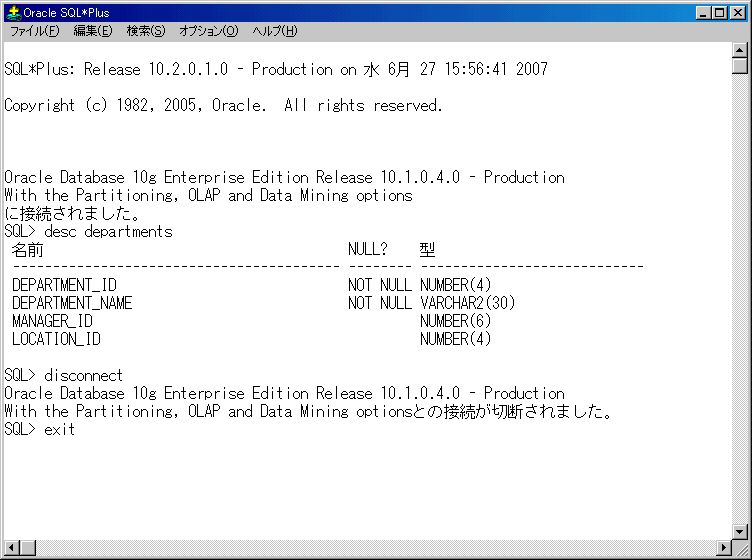Click the Copyright notice line
The height and width of the screenshot is (560, 752).
[223, 105]
